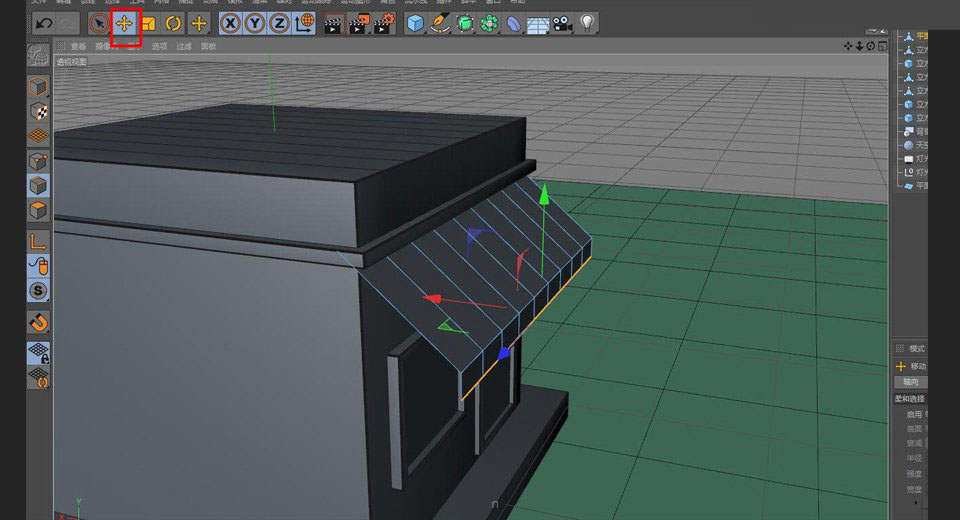Activate the Rotate tool
Image resolution: width=960 pixels, height=520 pixels.
click(173, 23)
